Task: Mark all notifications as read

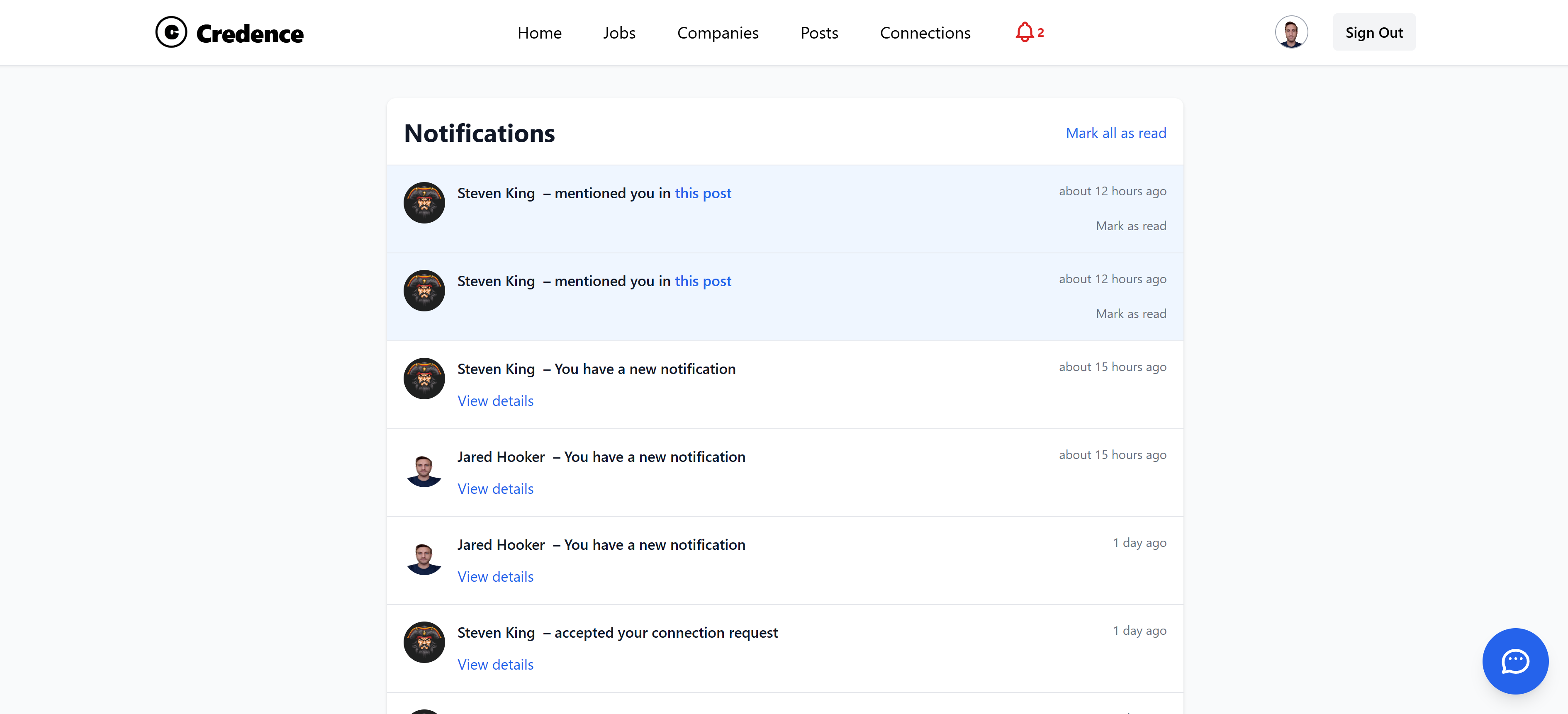Action: pyautogui.click(x=1115, y=133)
